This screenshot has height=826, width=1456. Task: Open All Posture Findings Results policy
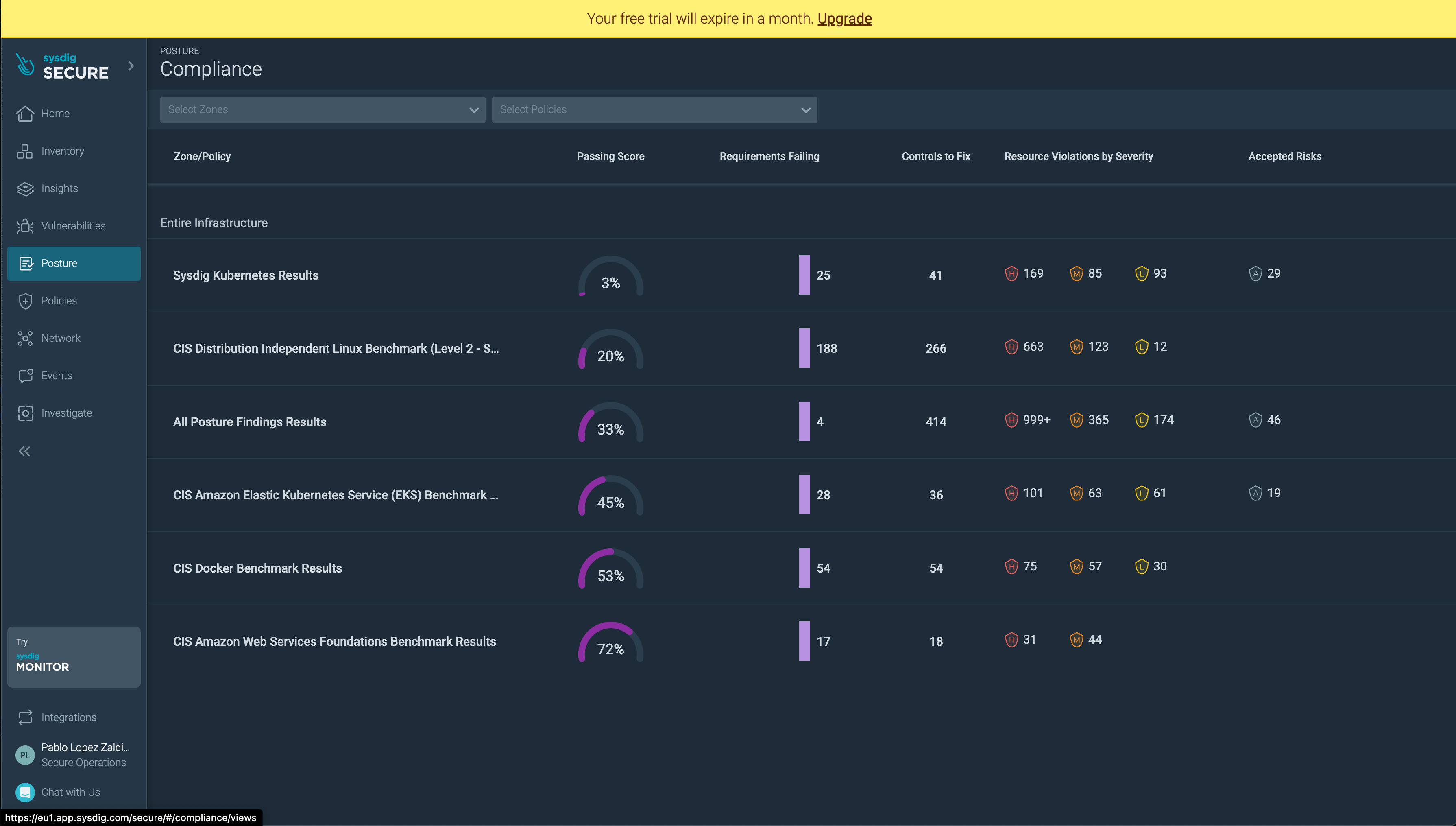click(249, 422)
